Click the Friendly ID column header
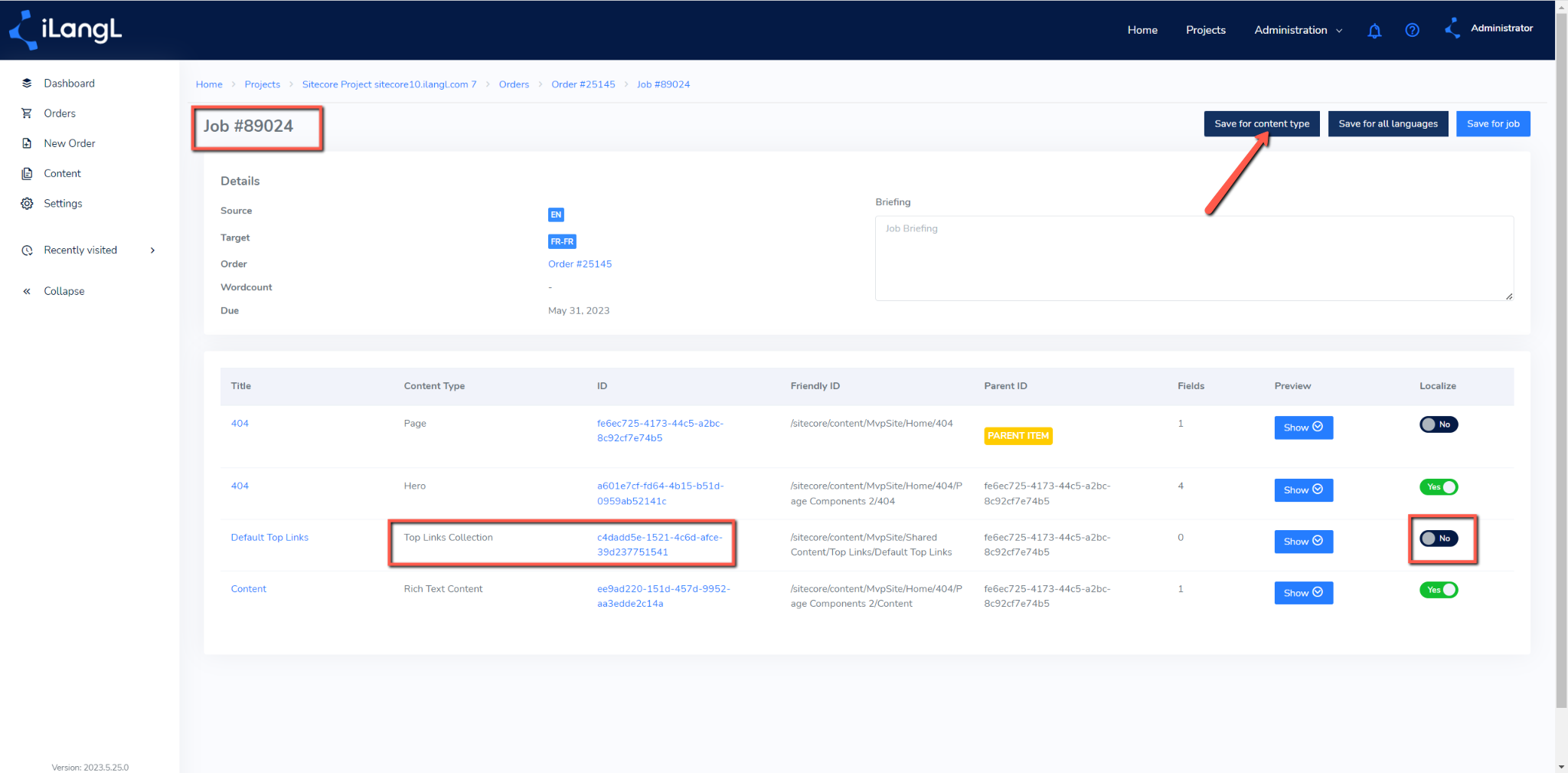 [x=815, y=386]
